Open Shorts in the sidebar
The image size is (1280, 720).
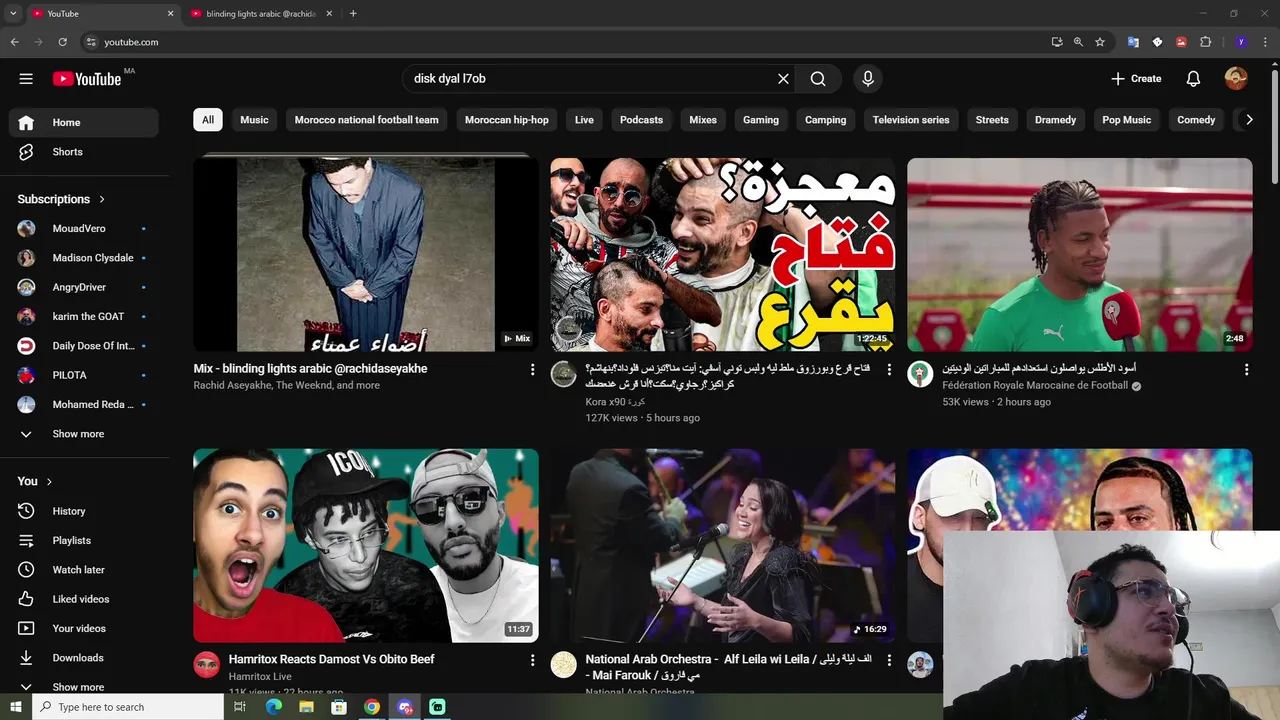tap(84, 152)
